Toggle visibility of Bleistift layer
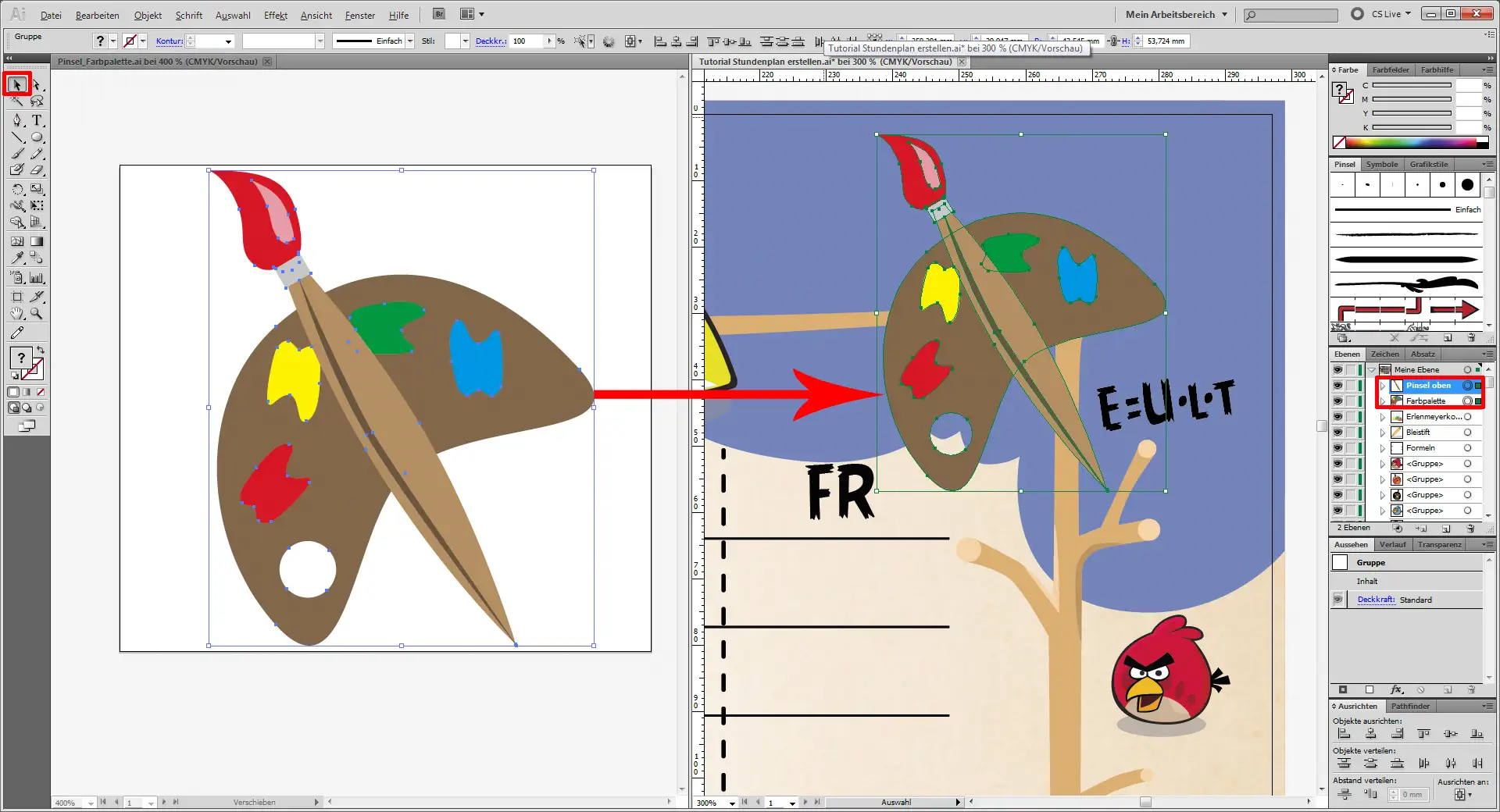The image size is (1500, 812). (1337, 433)
